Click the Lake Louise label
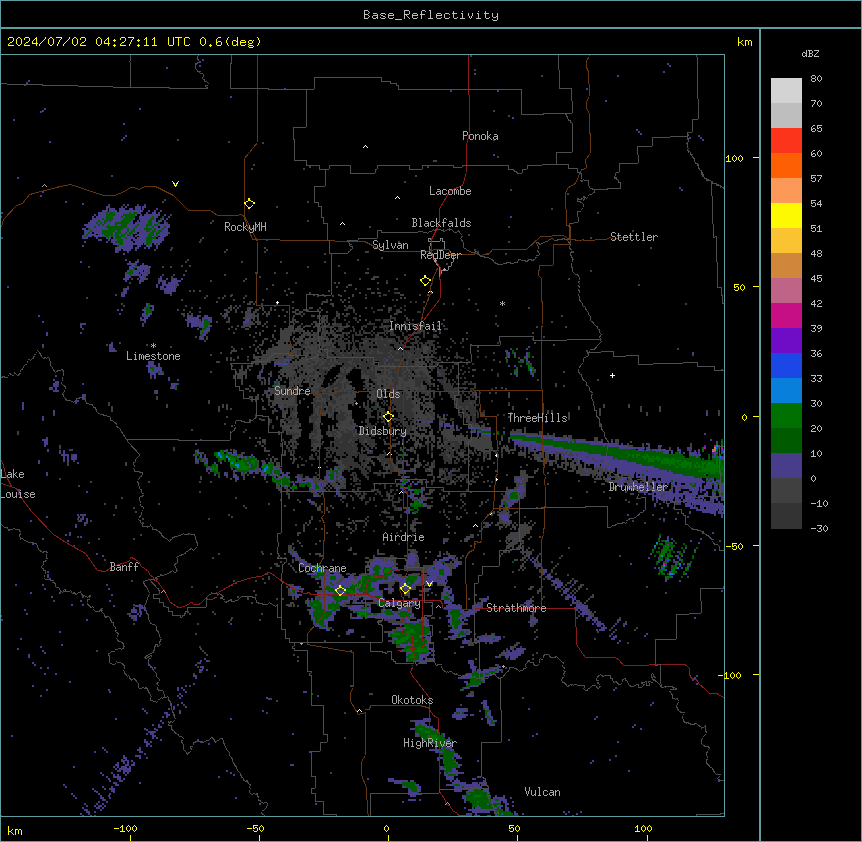The height and width of the screenshot is (842, 862). pyautogui.click(x=18, y=484)
